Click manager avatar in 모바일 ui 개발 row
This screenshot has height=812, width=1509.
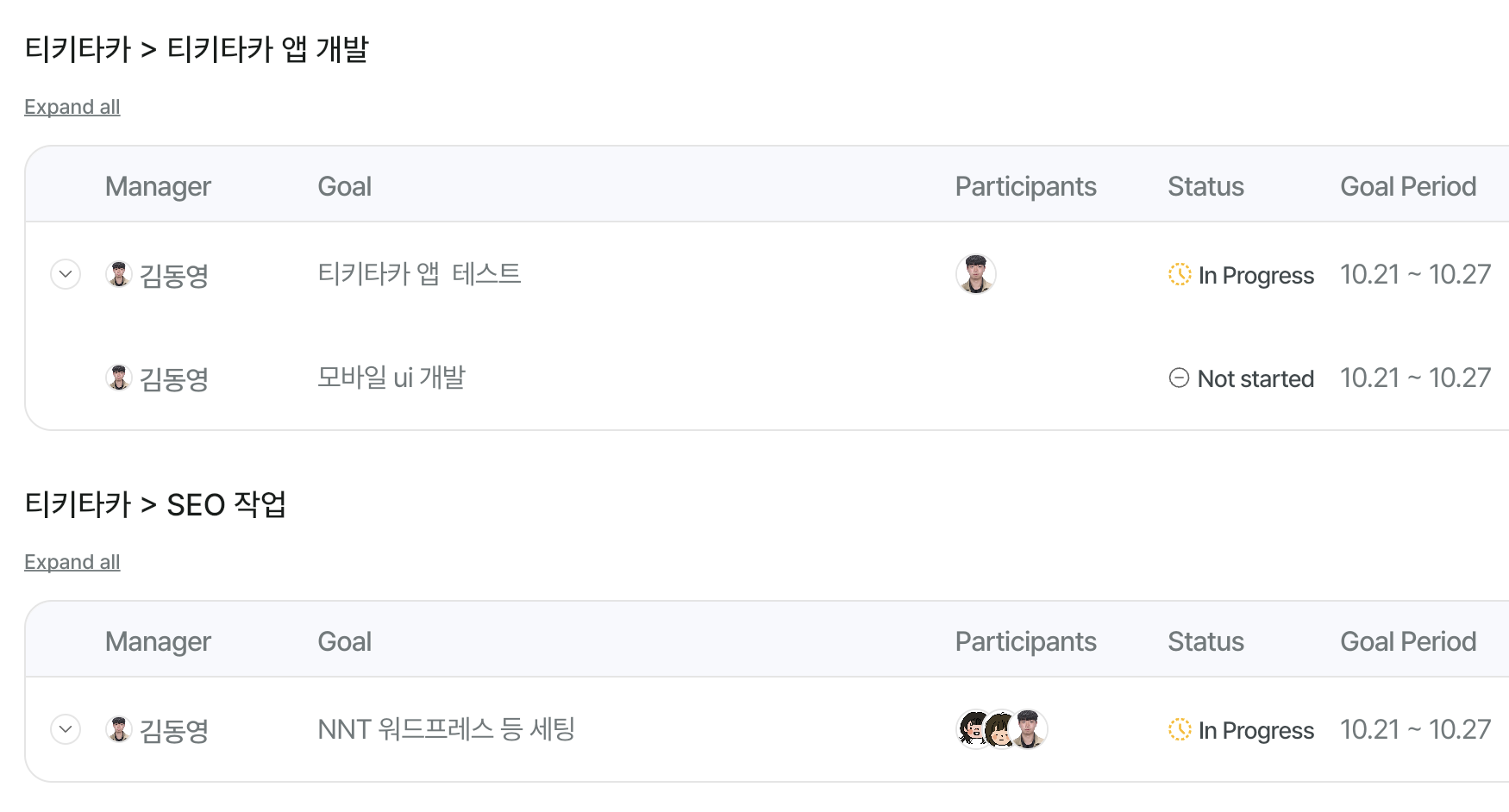pyautogui.click(x=119, y=378)
